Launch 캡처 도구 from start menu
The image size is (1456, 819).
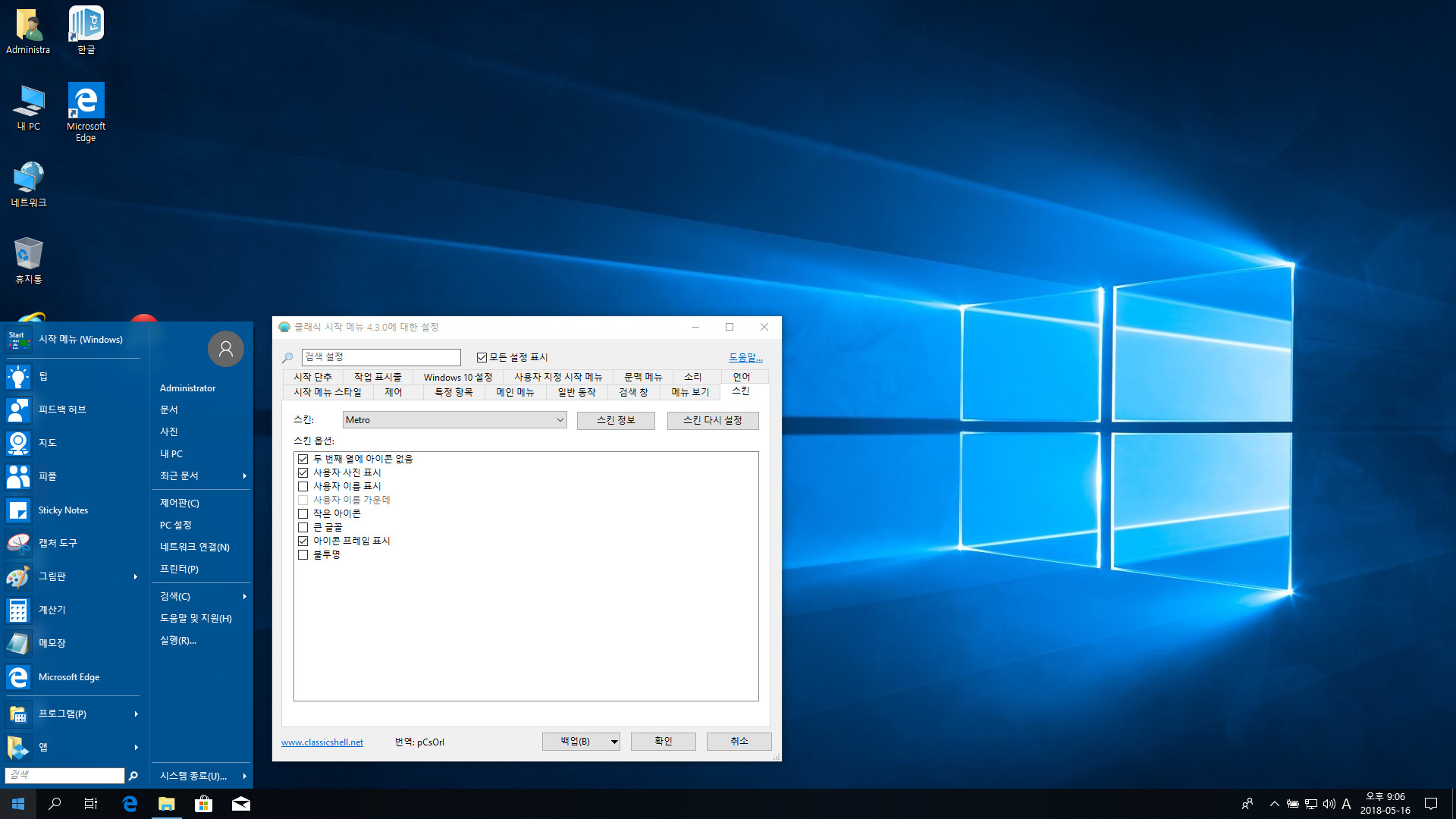pyautogui.click(x=72, y=543)
